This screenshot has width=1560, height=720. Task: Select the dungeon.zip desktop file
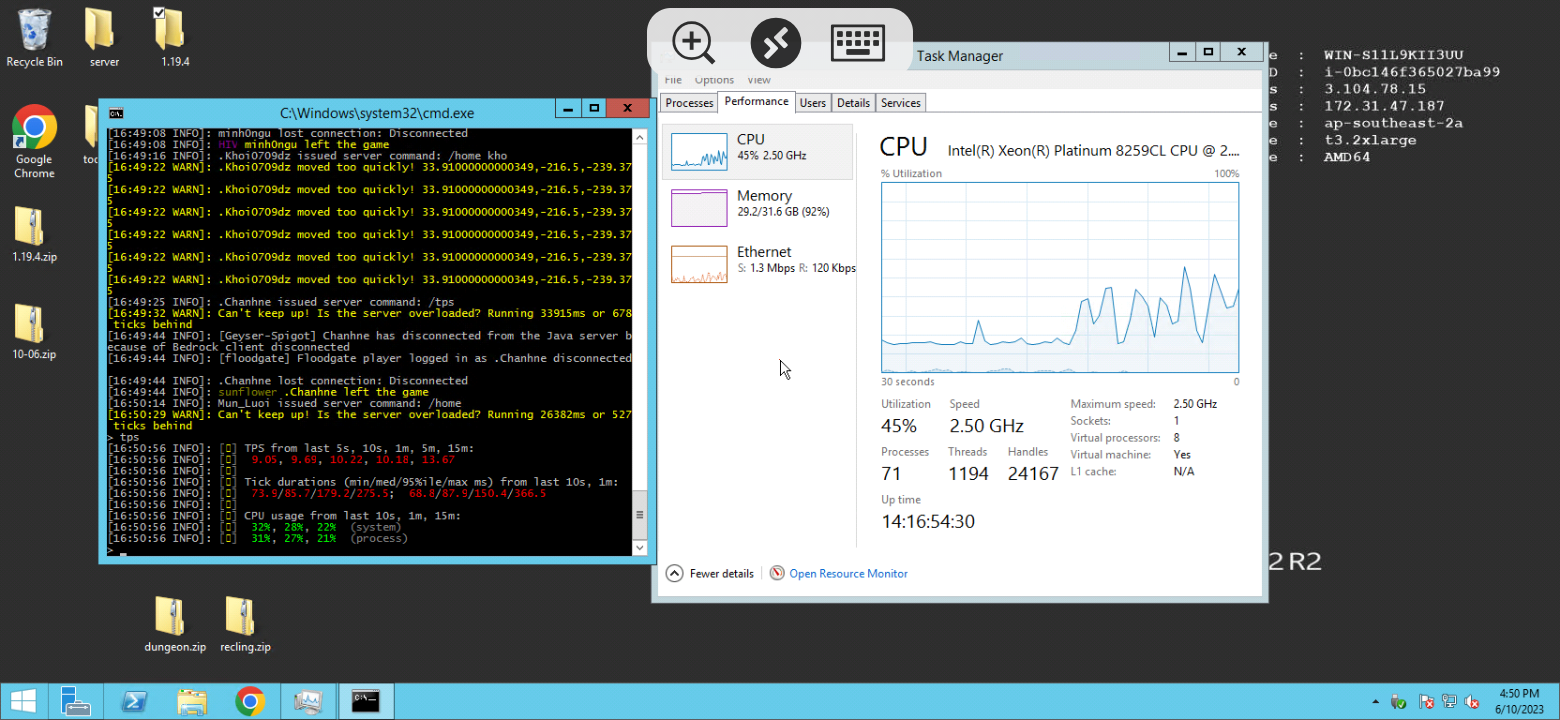coord(173,624)
